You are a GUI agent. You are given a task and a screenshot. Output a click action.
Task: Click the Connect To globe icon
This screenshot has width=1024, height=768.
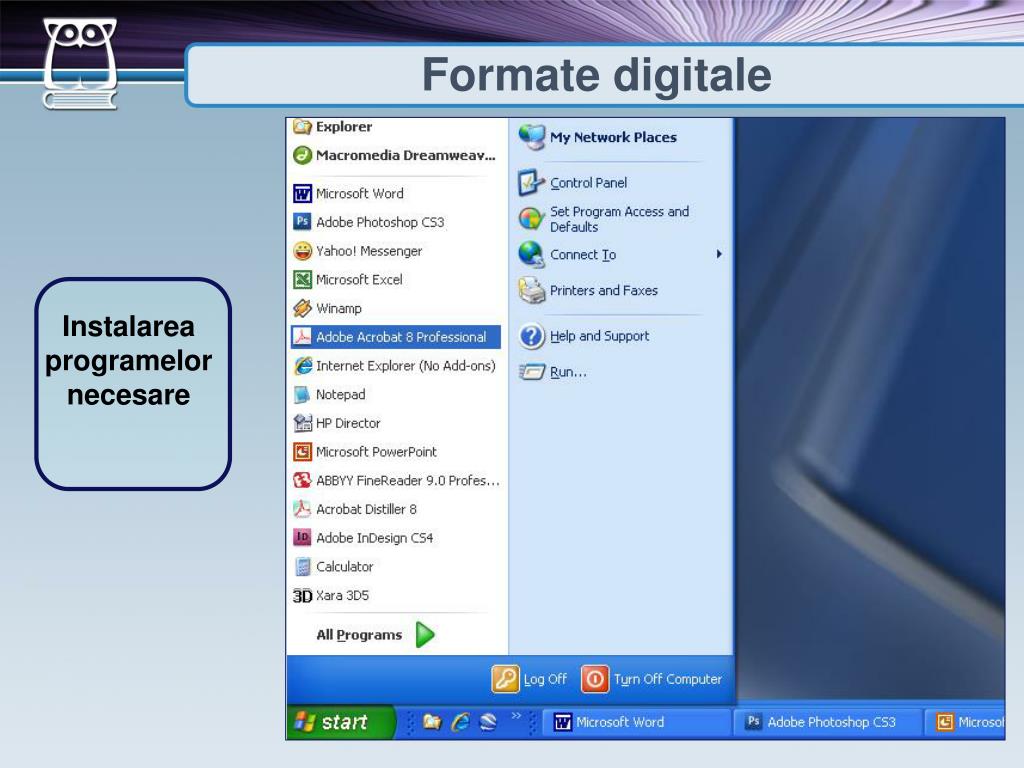click(531, 255)
